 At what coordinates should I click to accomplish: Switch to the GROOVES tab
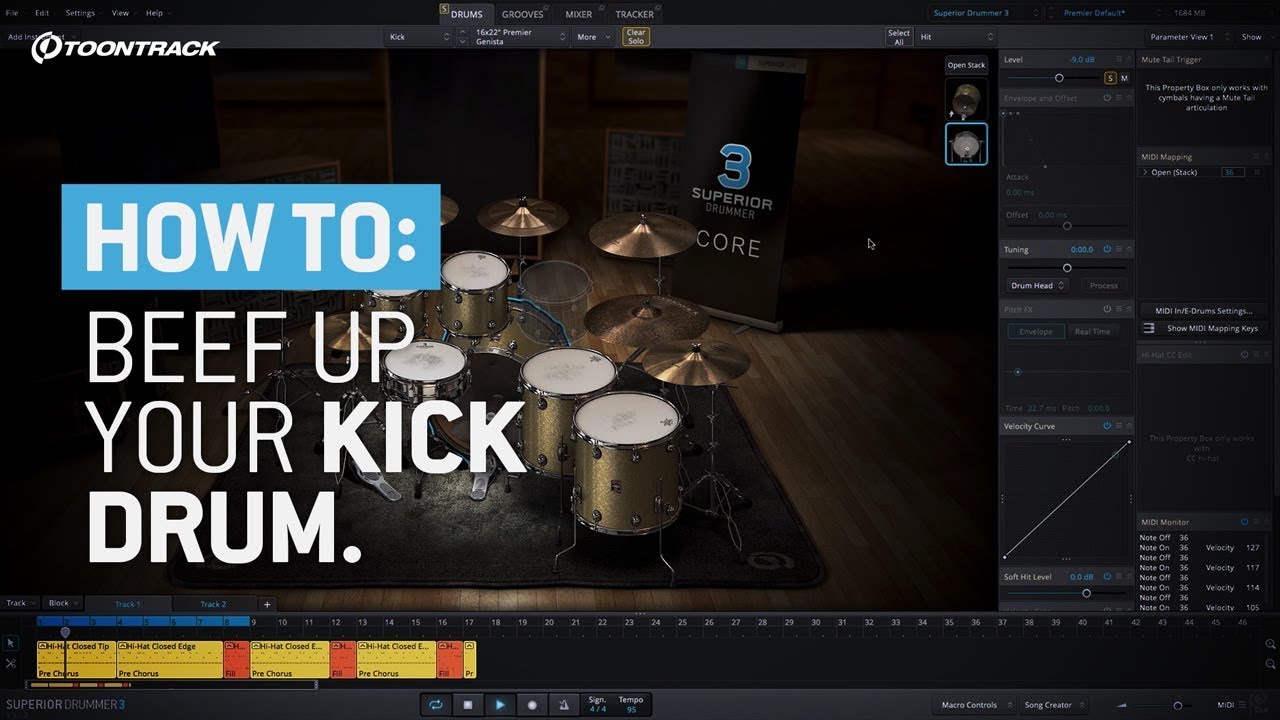522,14
